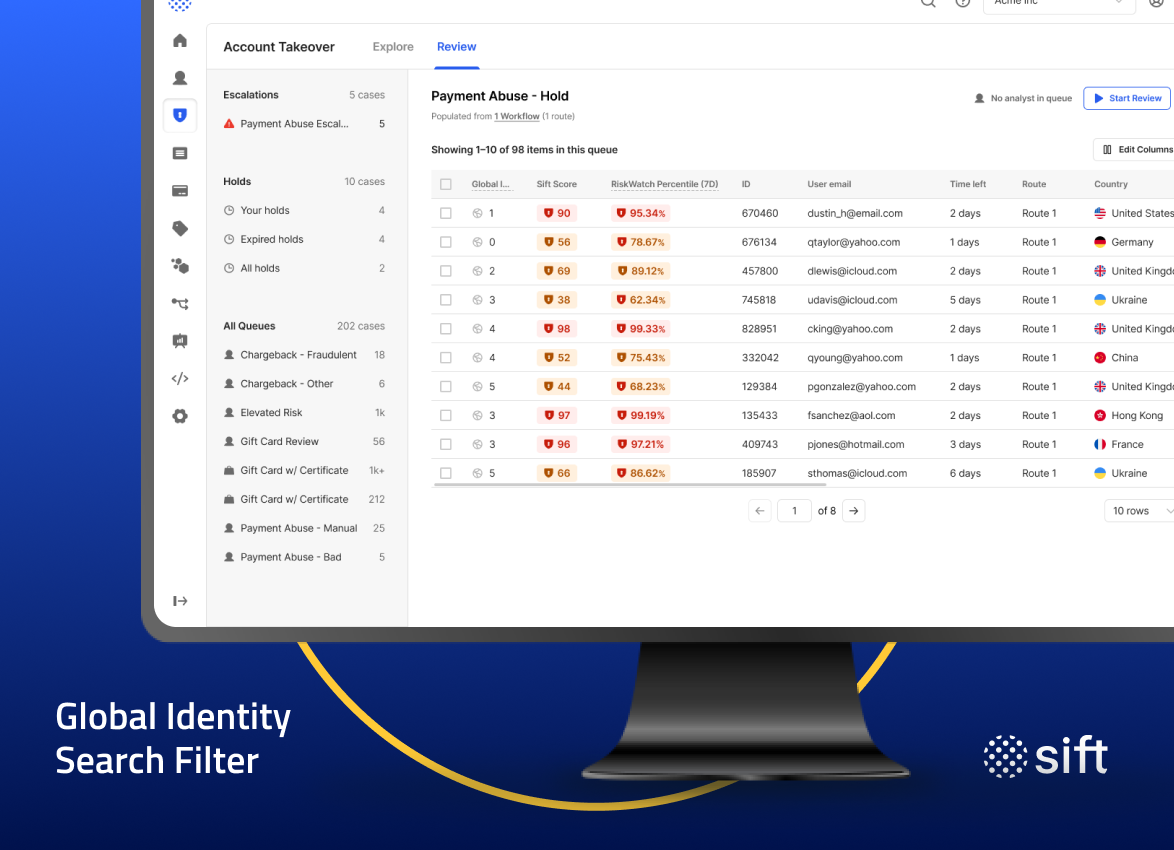Open the Gift Card Review queue
Image resolution: width=1174 pixels, height=850 pixels.
pos(304,442)
